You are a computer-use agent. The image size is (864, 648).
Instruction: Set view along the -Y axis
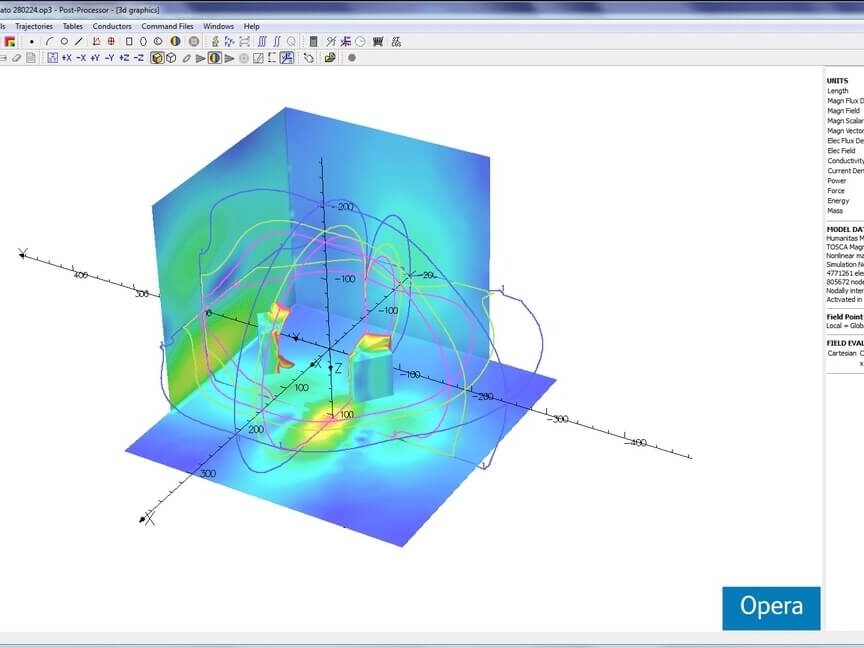[x=109, y=58]
